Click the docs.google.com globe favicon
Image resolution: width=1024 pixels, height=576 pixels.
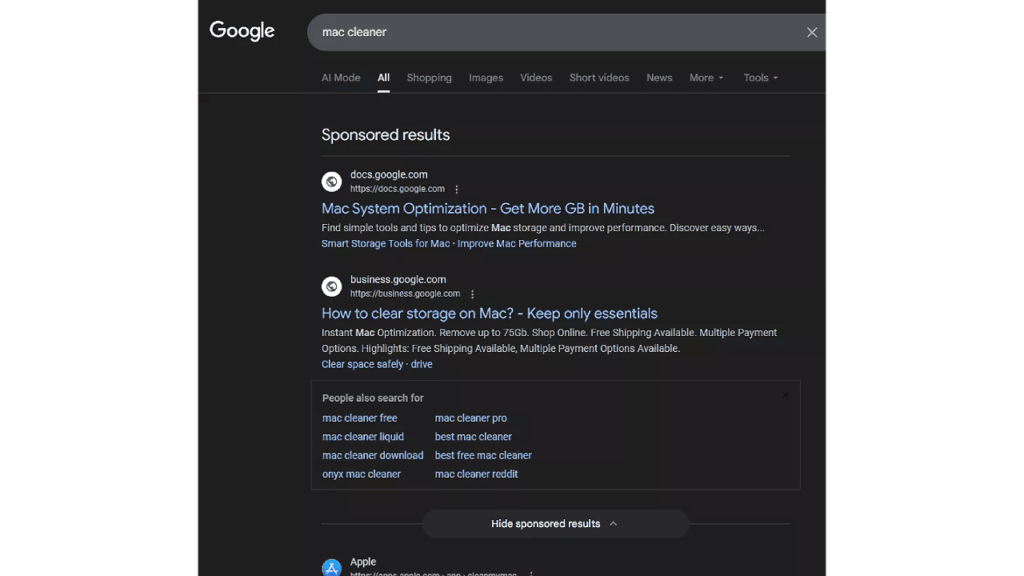(332, 182)
